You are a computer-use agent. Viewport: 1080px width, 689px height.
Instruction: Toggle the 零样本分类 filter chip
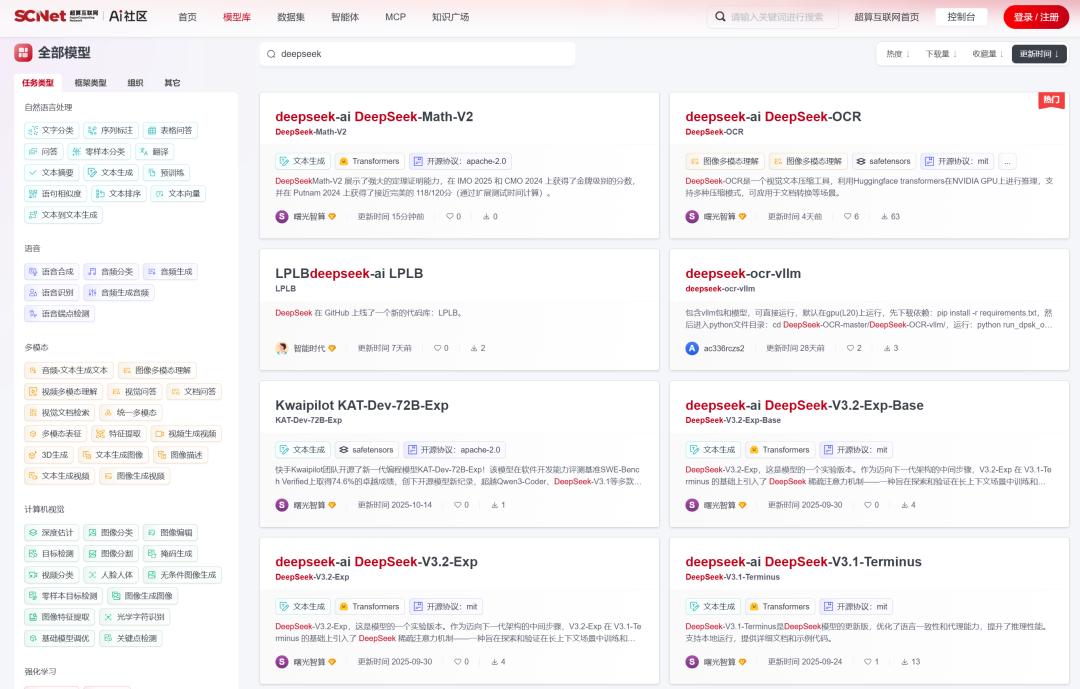[98, 152]
